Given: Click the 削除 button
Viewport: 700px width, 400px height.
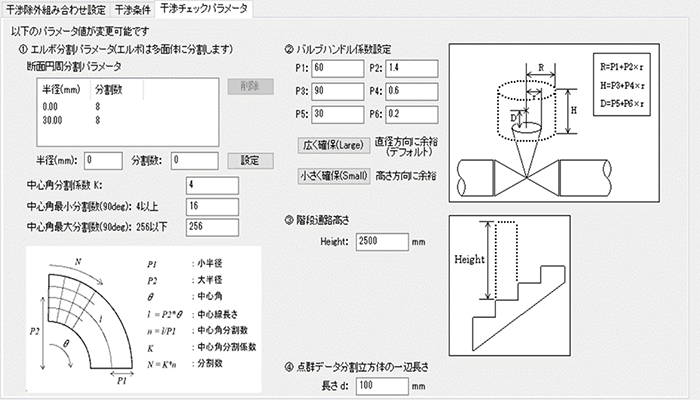Looking at the screenshot, I should click(249, 87).
